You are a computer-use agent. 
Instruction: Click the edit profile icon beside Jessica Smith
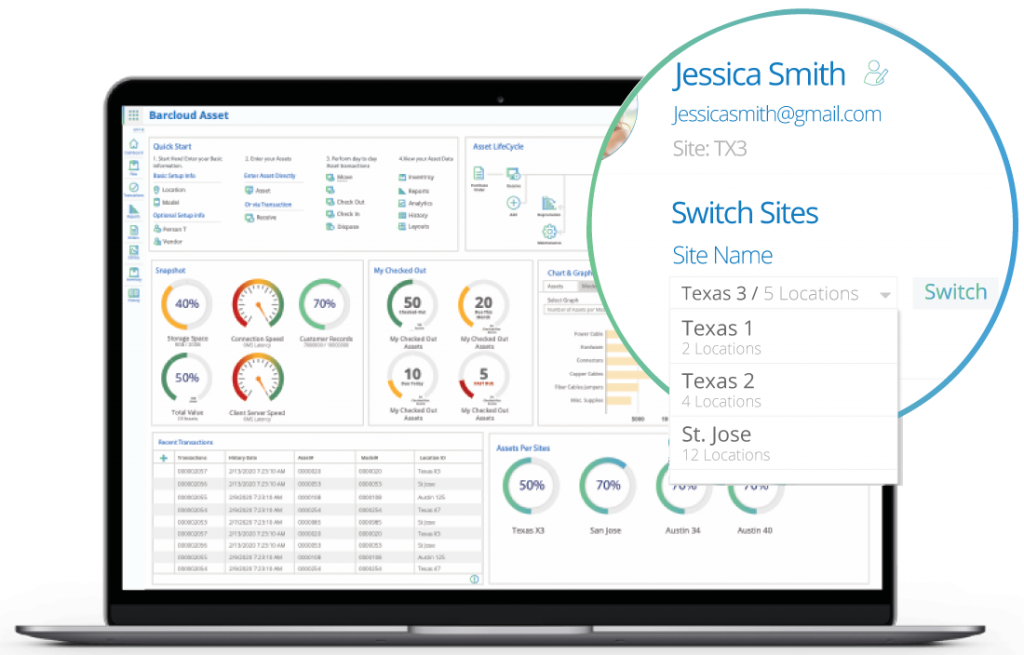(876, 73)
